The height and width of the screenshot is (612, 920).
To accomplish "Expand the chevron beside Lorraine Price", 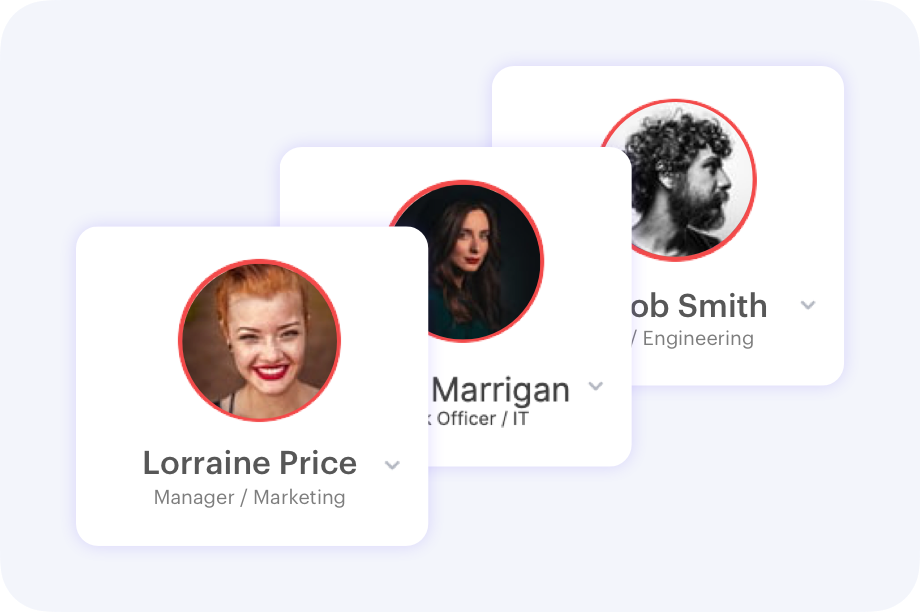I will 392,465.
